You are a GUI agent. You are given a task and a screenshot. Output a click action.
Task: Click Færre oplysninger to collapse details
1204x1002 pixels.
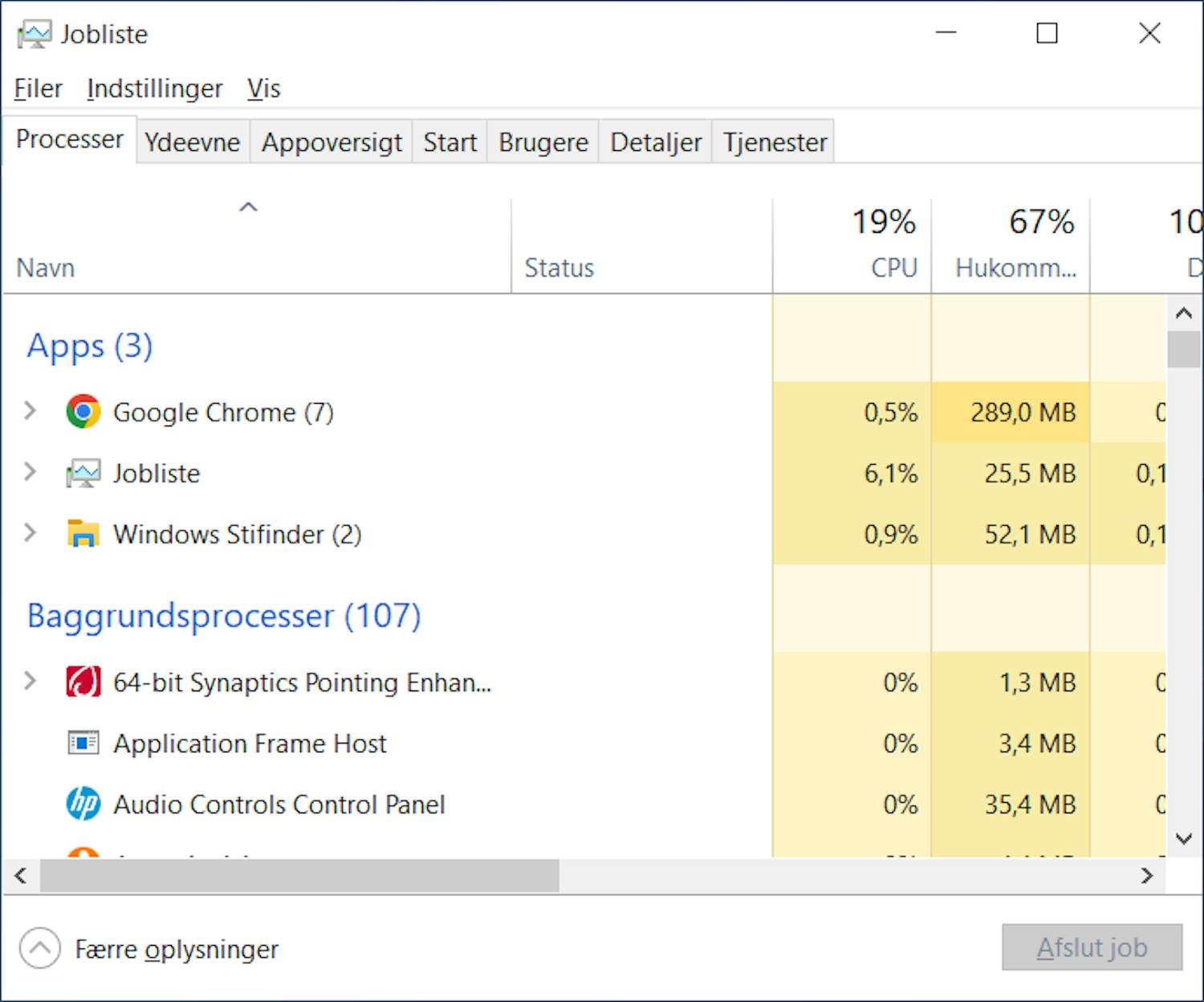pyautogui.click(x=177, y=949)
